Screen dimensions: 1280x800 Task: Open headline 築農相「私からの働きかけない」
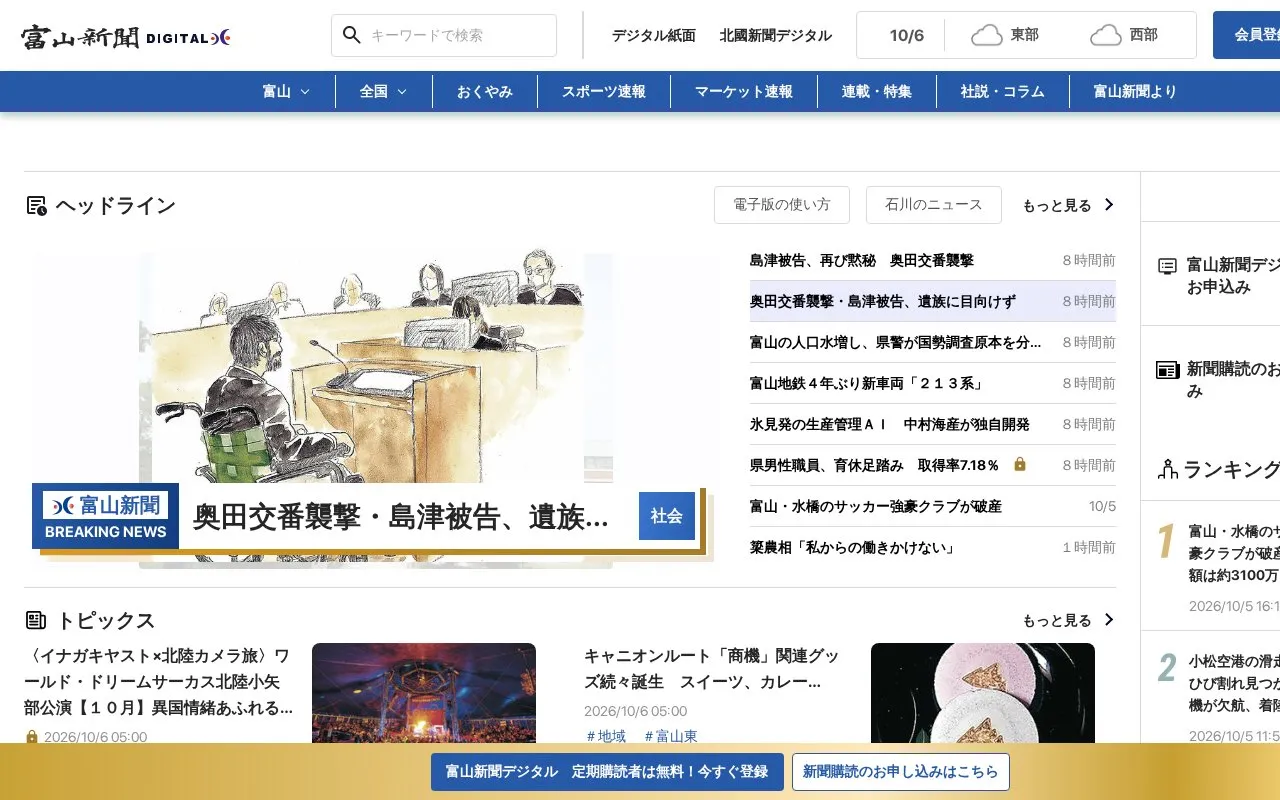point(853,547)
